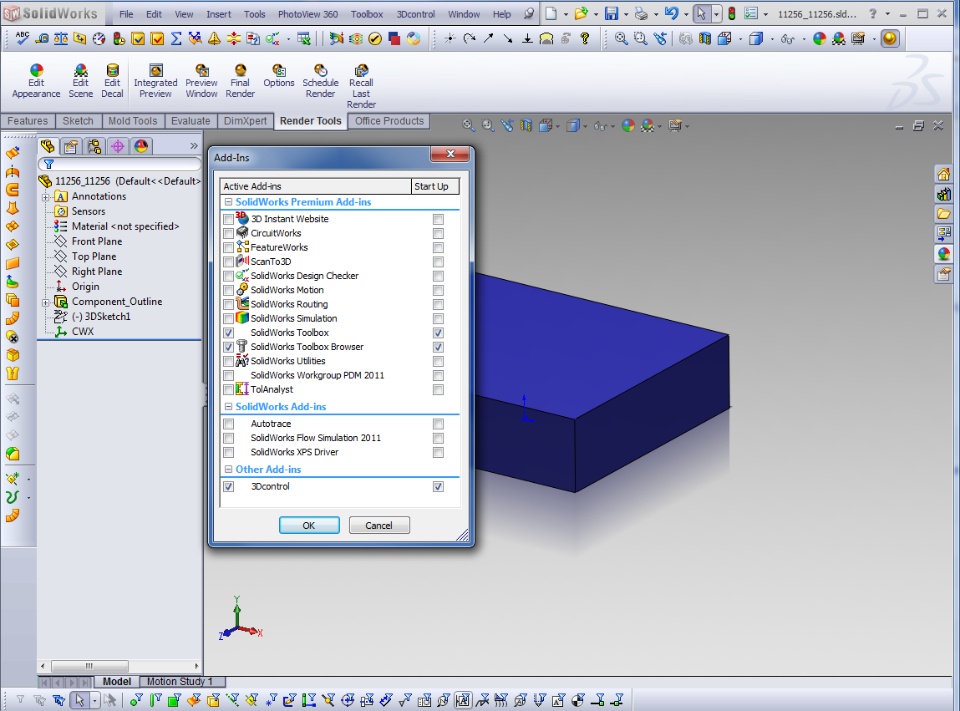
Task: Open the Design Library folder icon in task pane
Action: coord(943,214)
